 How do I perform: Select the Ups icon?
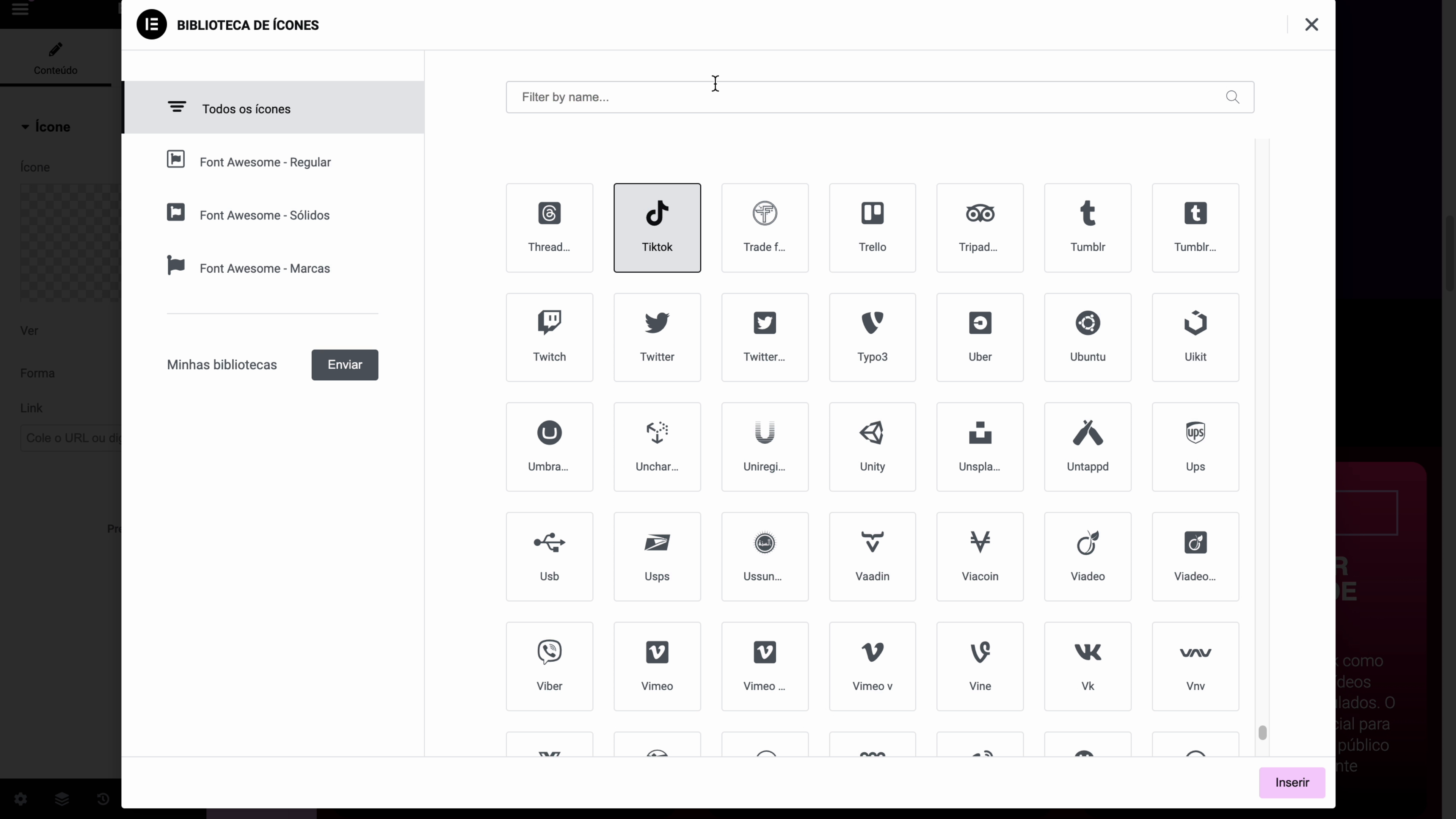coord(1195,446)
